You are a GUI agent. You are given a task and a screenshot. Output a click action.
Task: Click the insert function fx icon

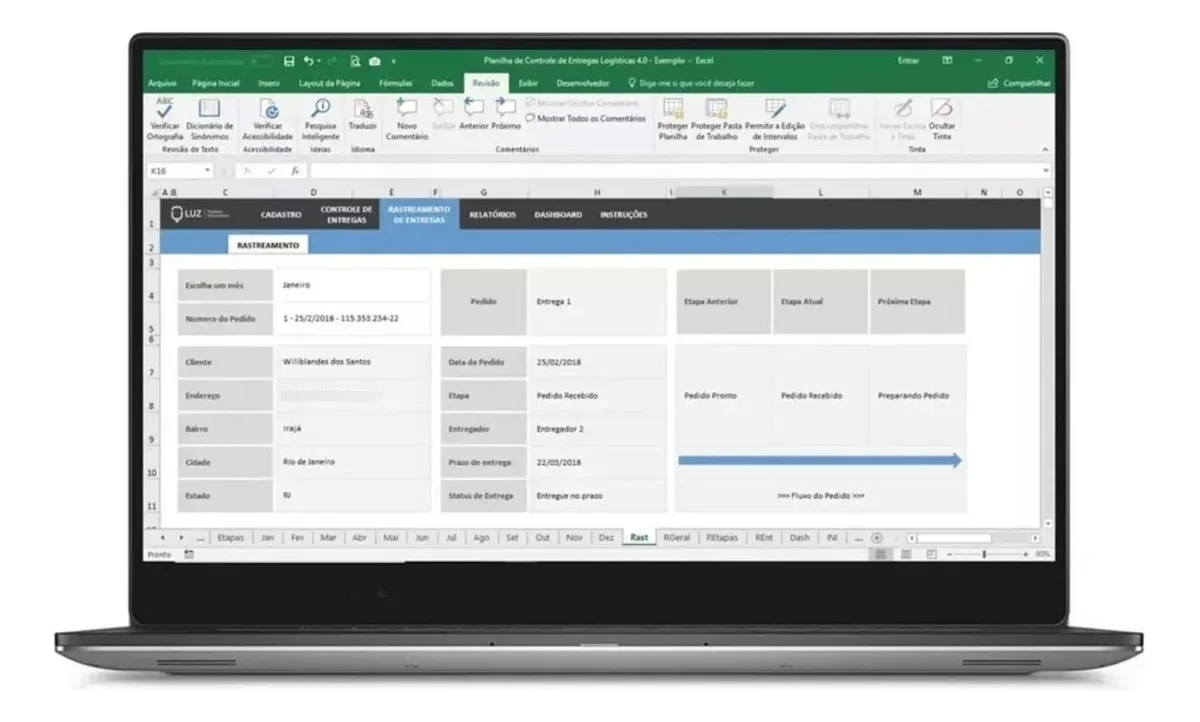[295, 171]
